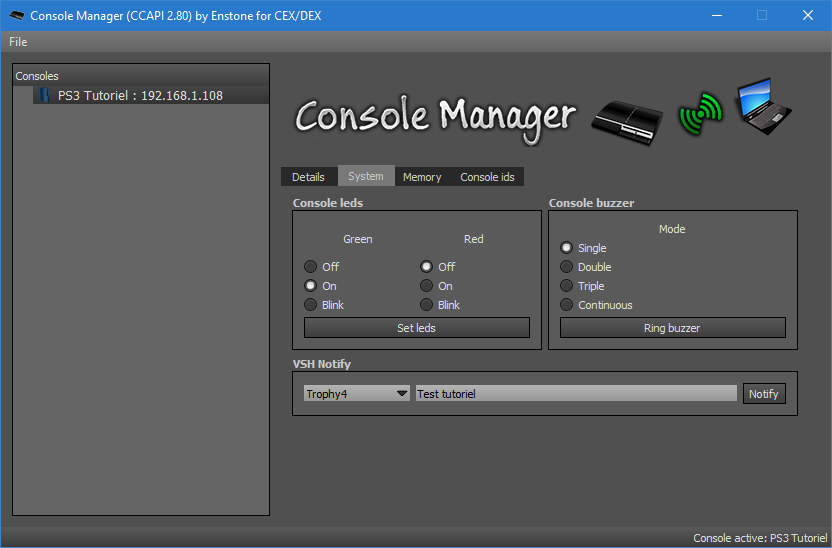Minimize the Console Manager window

click(717, 15)
